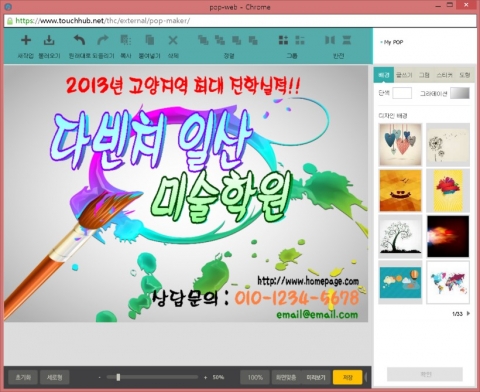Select the 배경 (background) tab
This screenshot has width=480, height=392.
(x=384, y=75)
